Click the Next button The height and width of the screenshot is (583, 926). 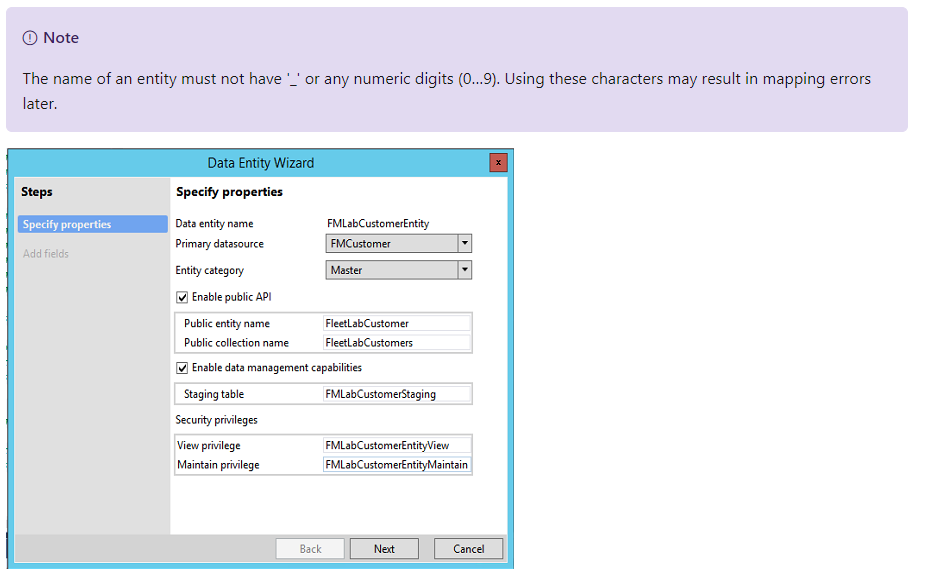click(x=384, y=549)
